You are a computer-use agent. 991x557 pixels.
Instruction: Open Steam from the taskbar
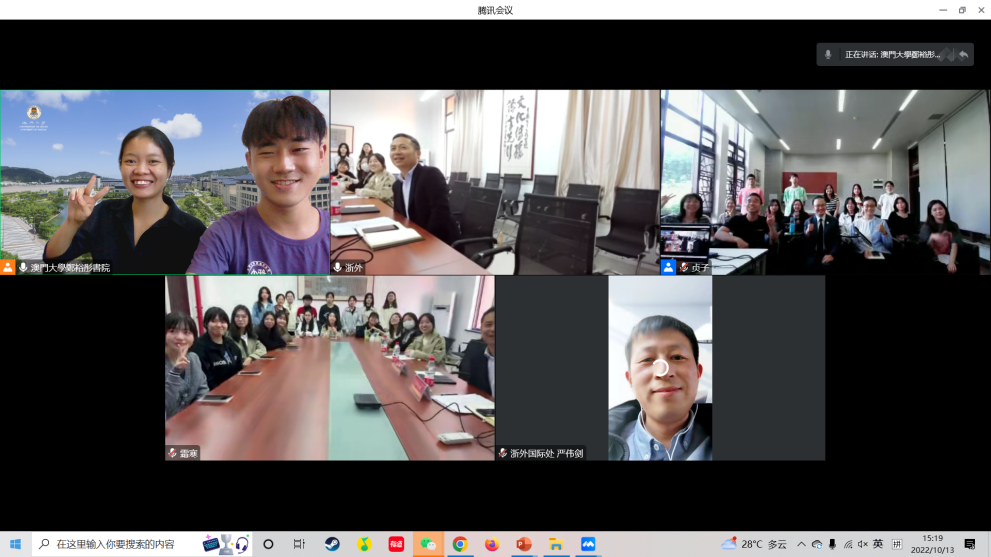pos(331,544)
